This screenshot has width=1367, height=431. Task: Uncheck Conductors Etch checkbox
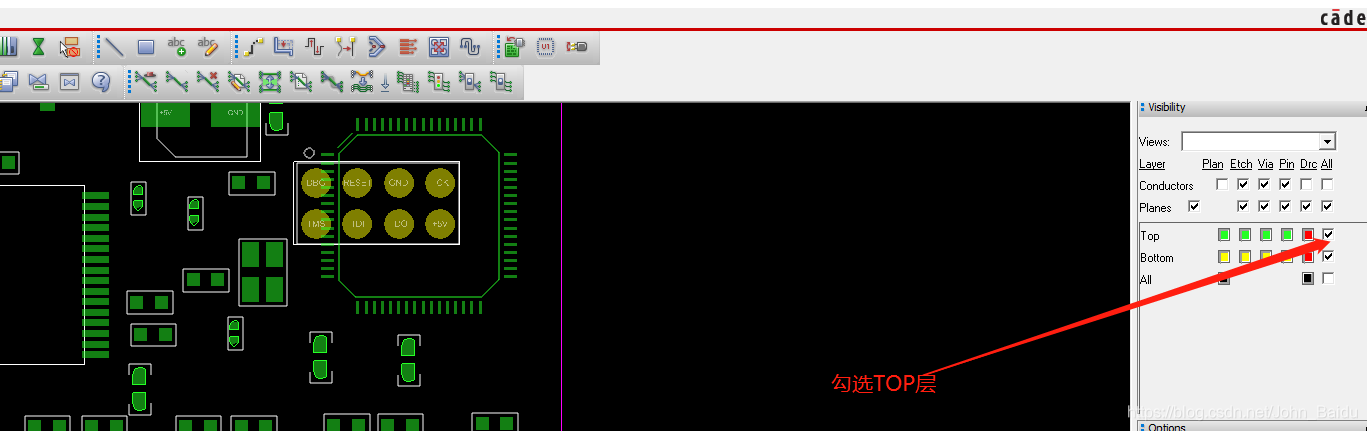[x=1243, y=184]
